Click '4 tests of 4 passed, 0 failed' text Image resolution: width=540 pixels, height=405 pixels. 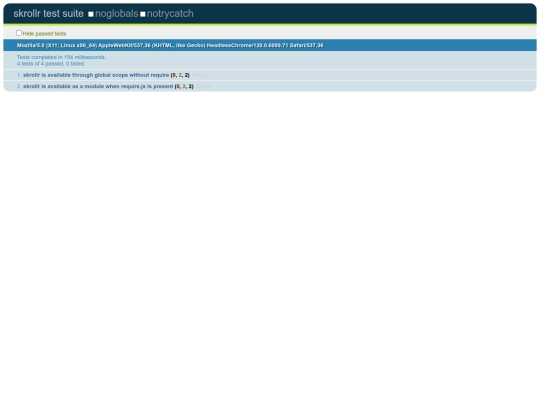pos(51,64)
